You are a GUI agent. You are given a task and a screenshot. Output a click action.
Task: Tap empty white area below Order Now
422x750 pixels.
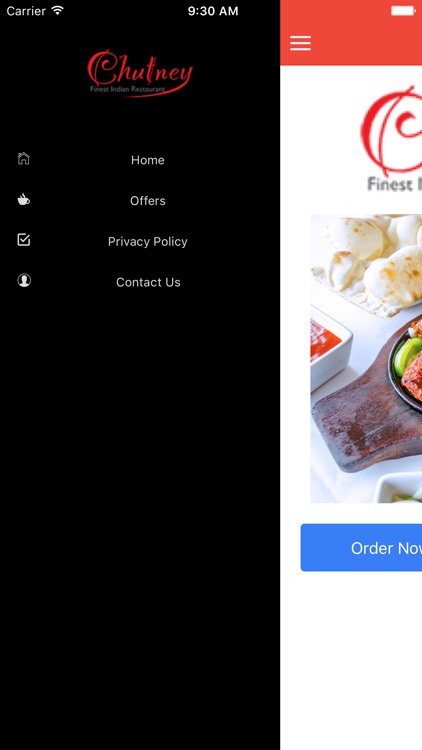351,660
